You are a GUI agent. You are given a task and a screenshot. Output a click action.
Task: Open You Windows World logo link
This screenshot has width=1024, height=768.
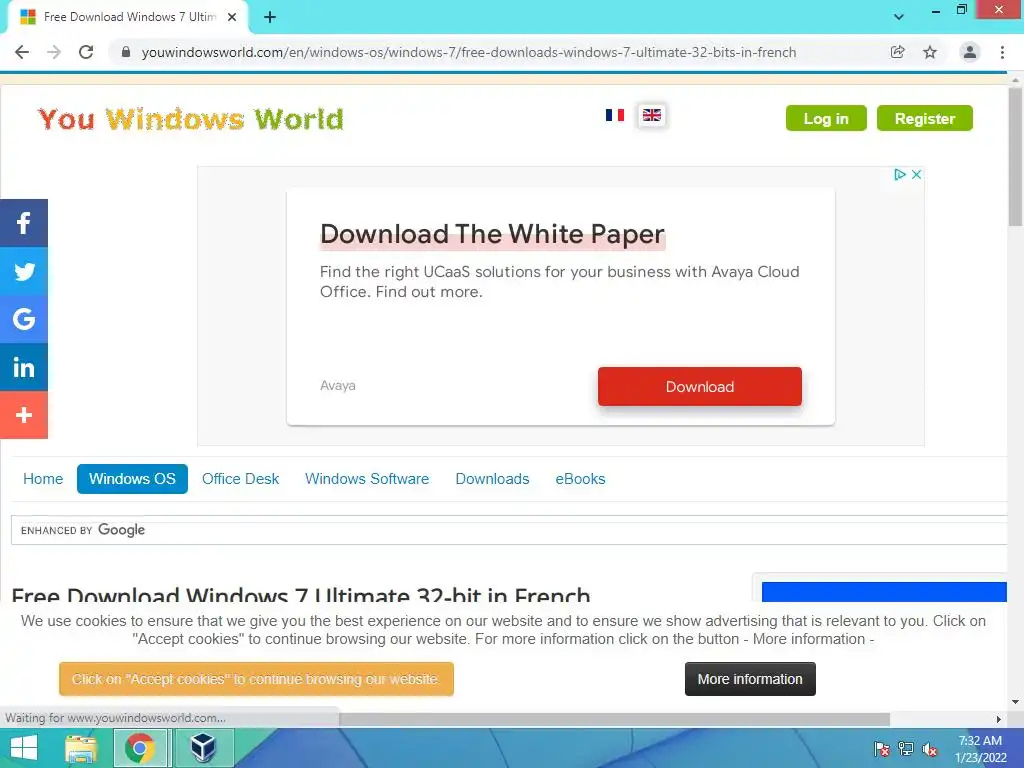[190, 120]
